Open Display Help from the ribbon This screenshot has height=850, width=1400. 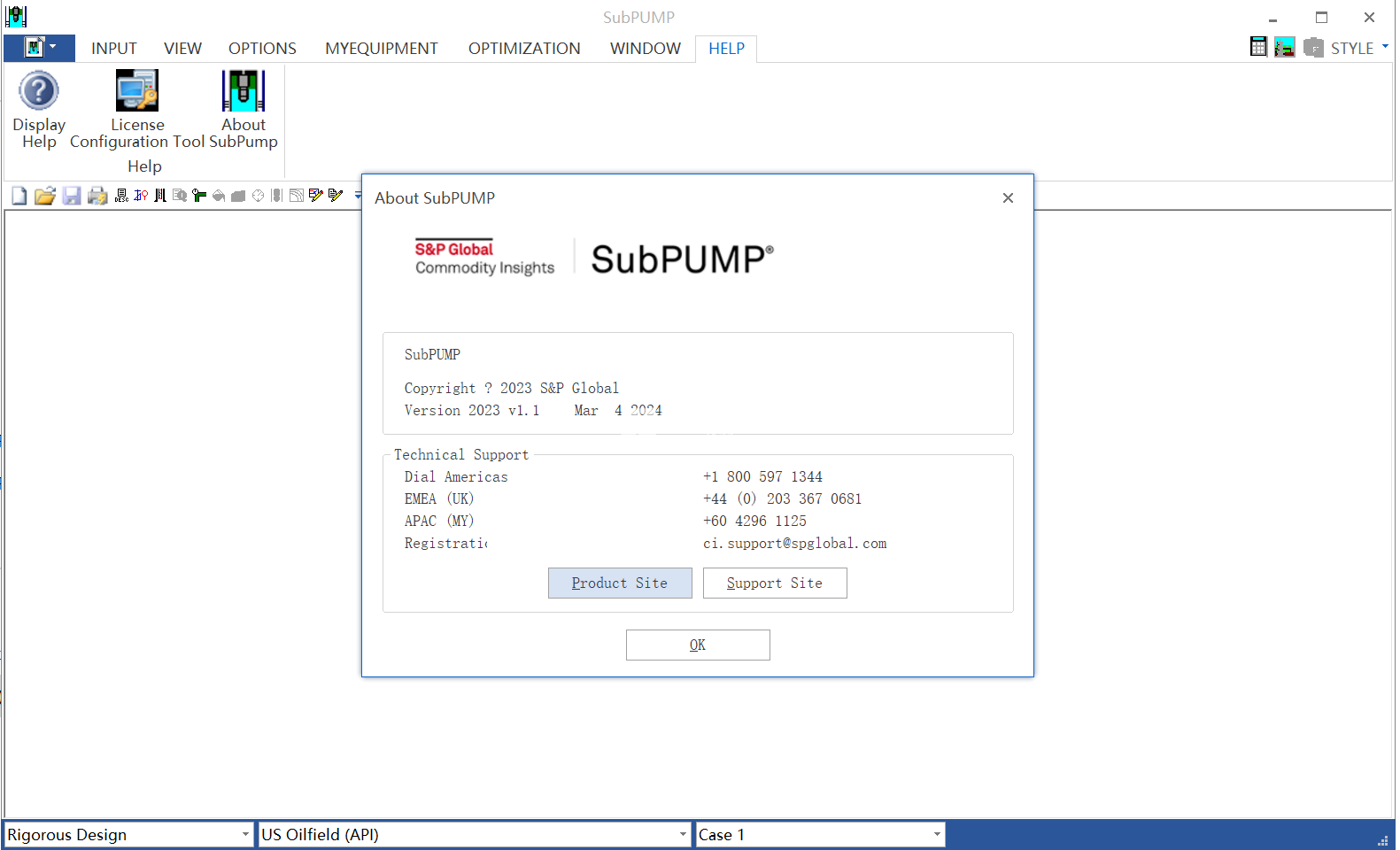(x=39, y=110)
